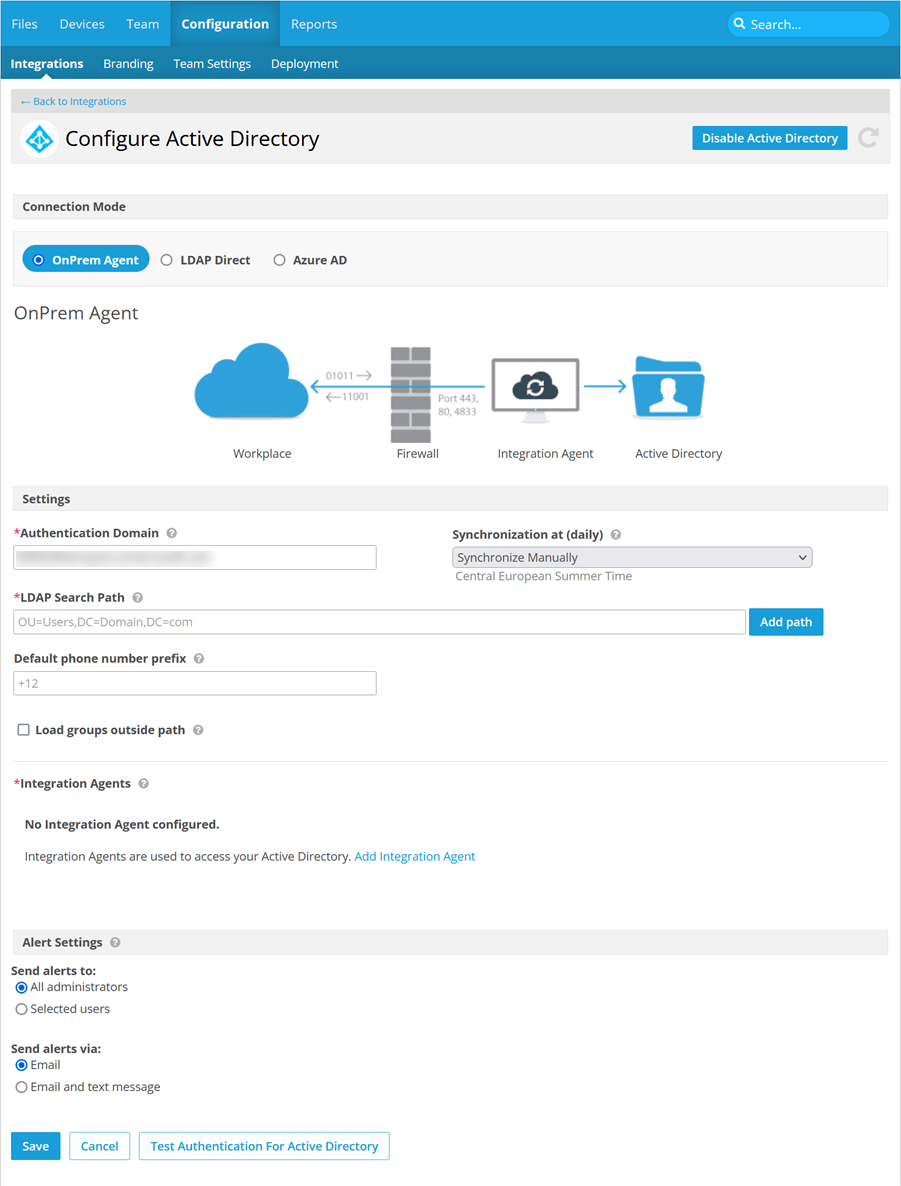Click the 'Port 443, 80, 4833' label
The image size is (901, 1186).
[x=458, y=405]
